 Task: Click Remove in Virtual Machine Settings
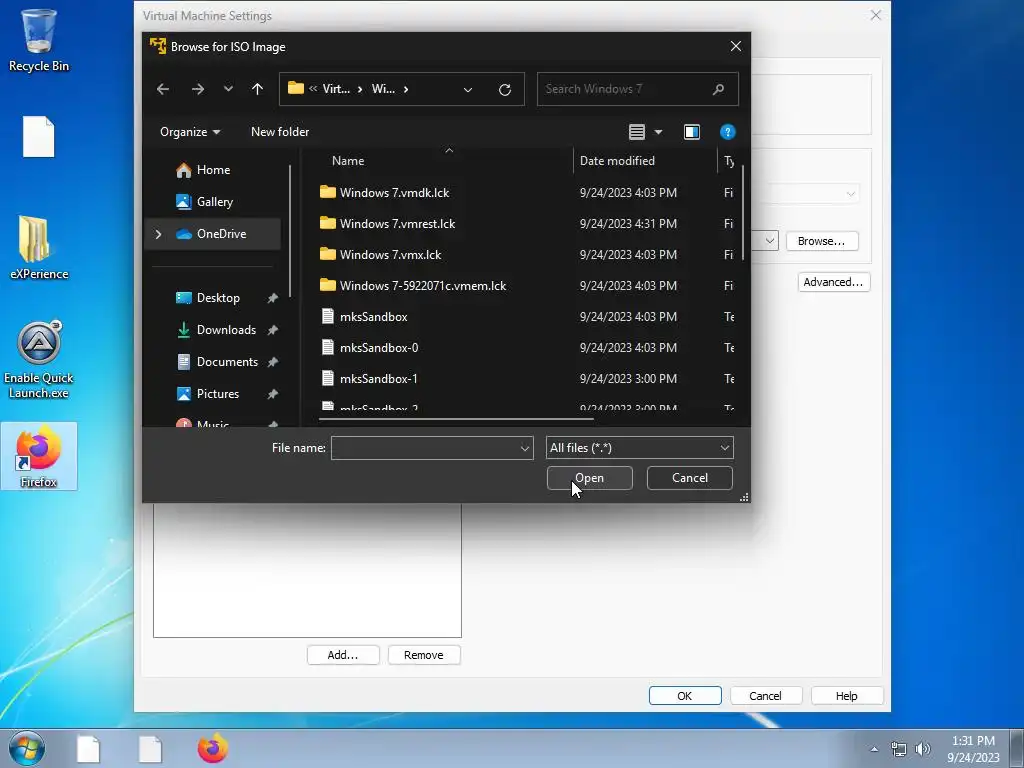coord(424,655)
